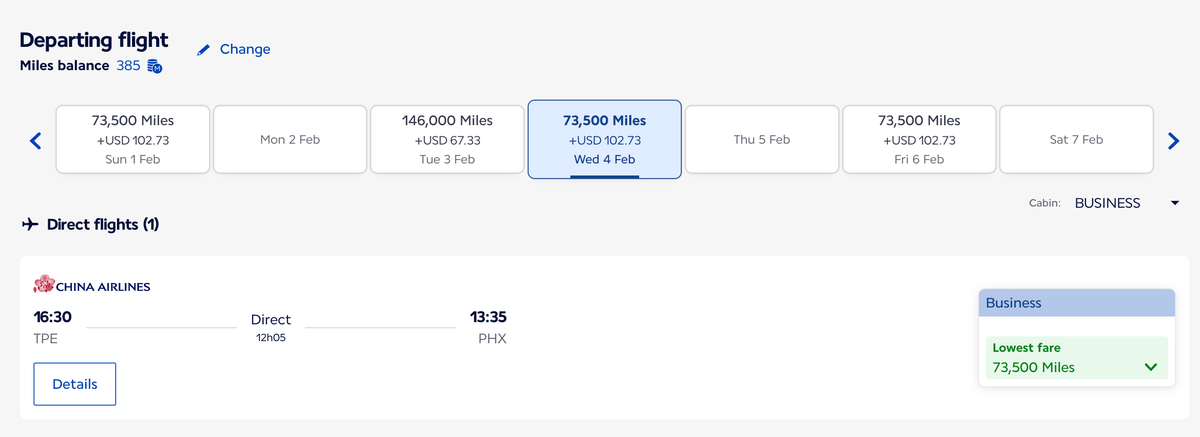Select the Sat 7 Feb date tab
1200x437 pixels.
pos(1076,140)
